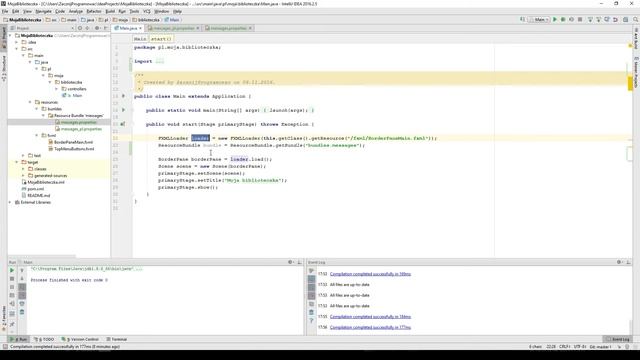This screenshot has height=360, width=640.
Task: Switch to the Main.java editor tab
Action: pos(128,28)
